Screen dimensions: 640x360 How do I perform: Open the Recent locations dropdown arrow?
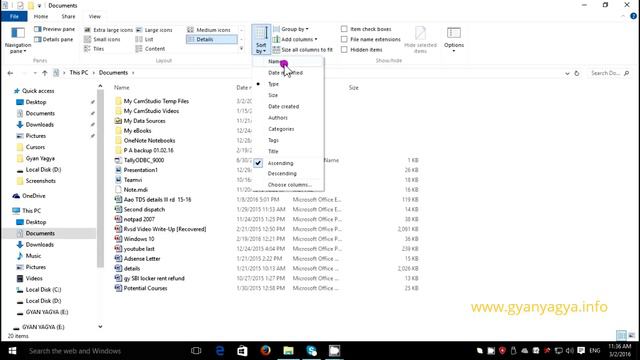click(x=35, y=73)
